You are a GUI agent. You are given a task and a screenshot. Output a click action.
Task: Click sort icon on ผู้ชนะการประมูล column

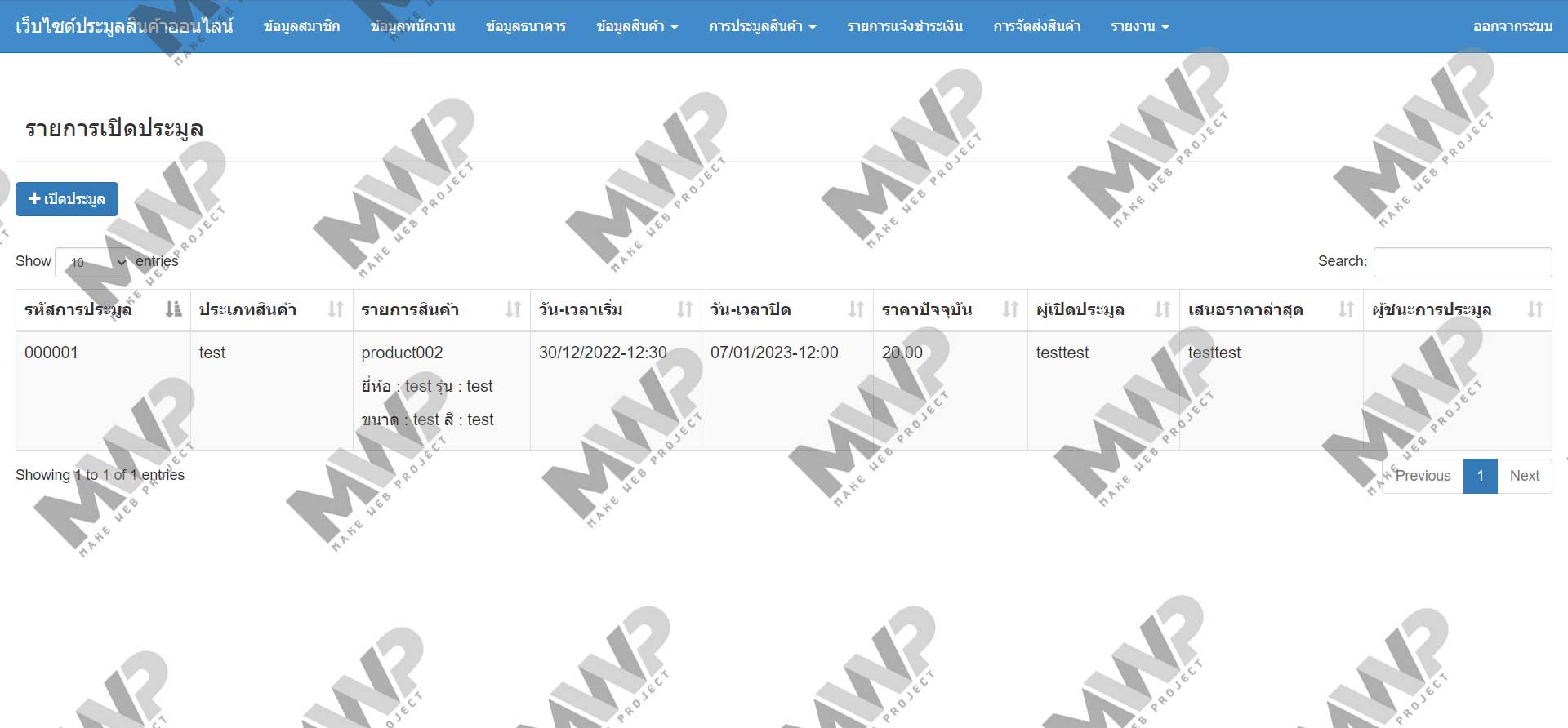1535,309
